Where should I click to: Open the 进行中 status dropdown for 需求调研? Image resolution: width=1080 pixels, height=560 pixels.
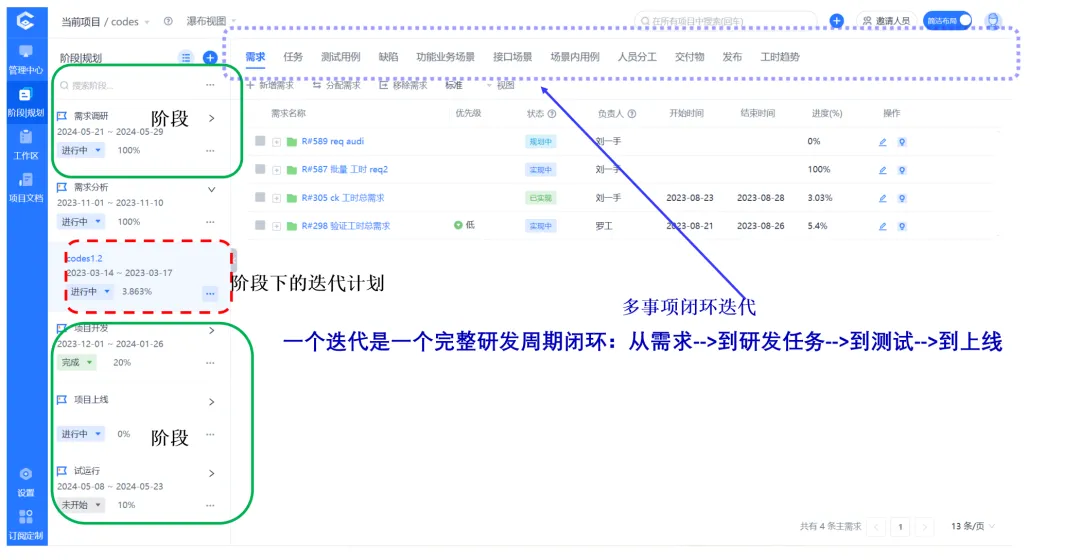coord(81,150)
